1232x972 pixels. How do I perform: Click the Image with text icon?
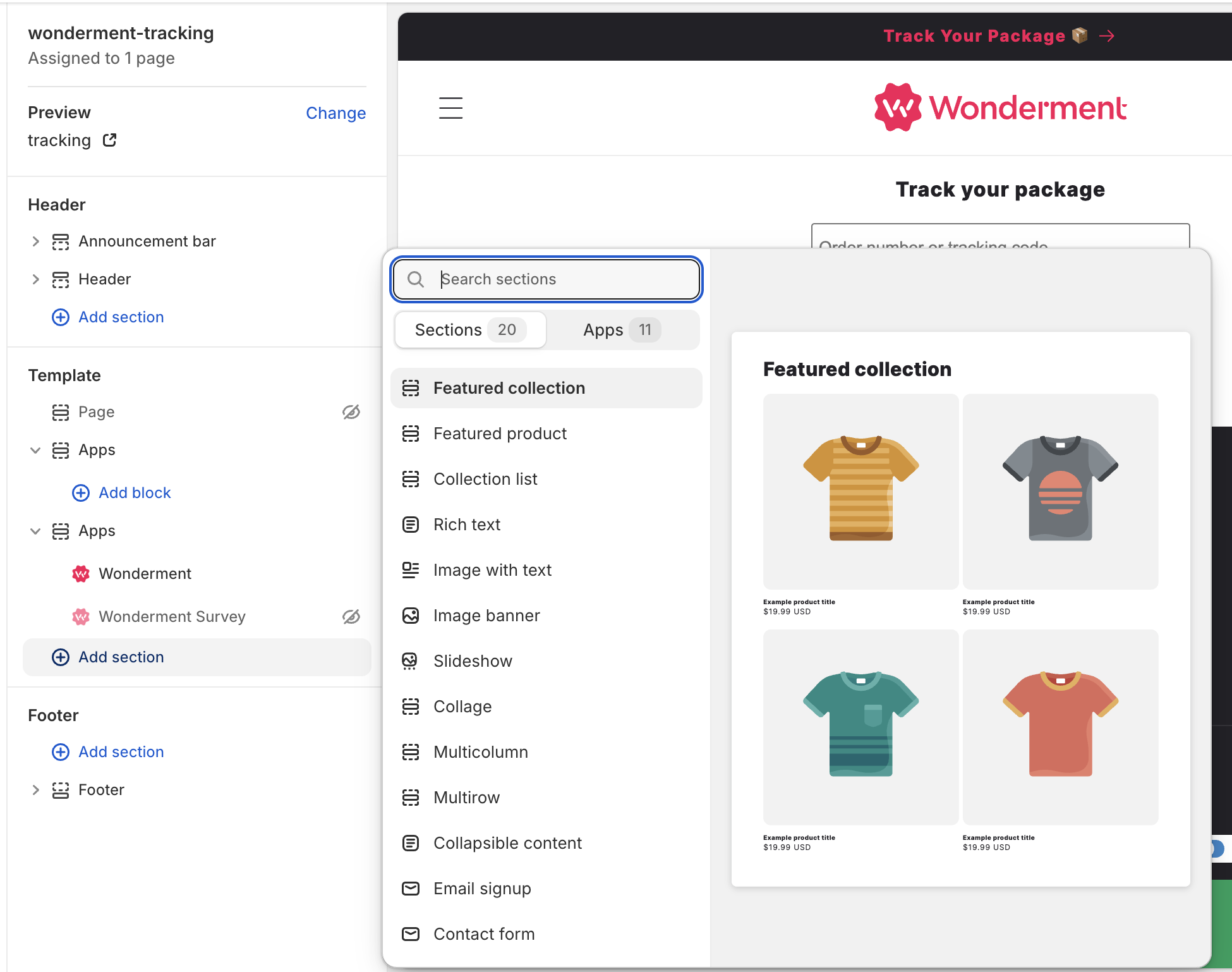coord(411,570)
